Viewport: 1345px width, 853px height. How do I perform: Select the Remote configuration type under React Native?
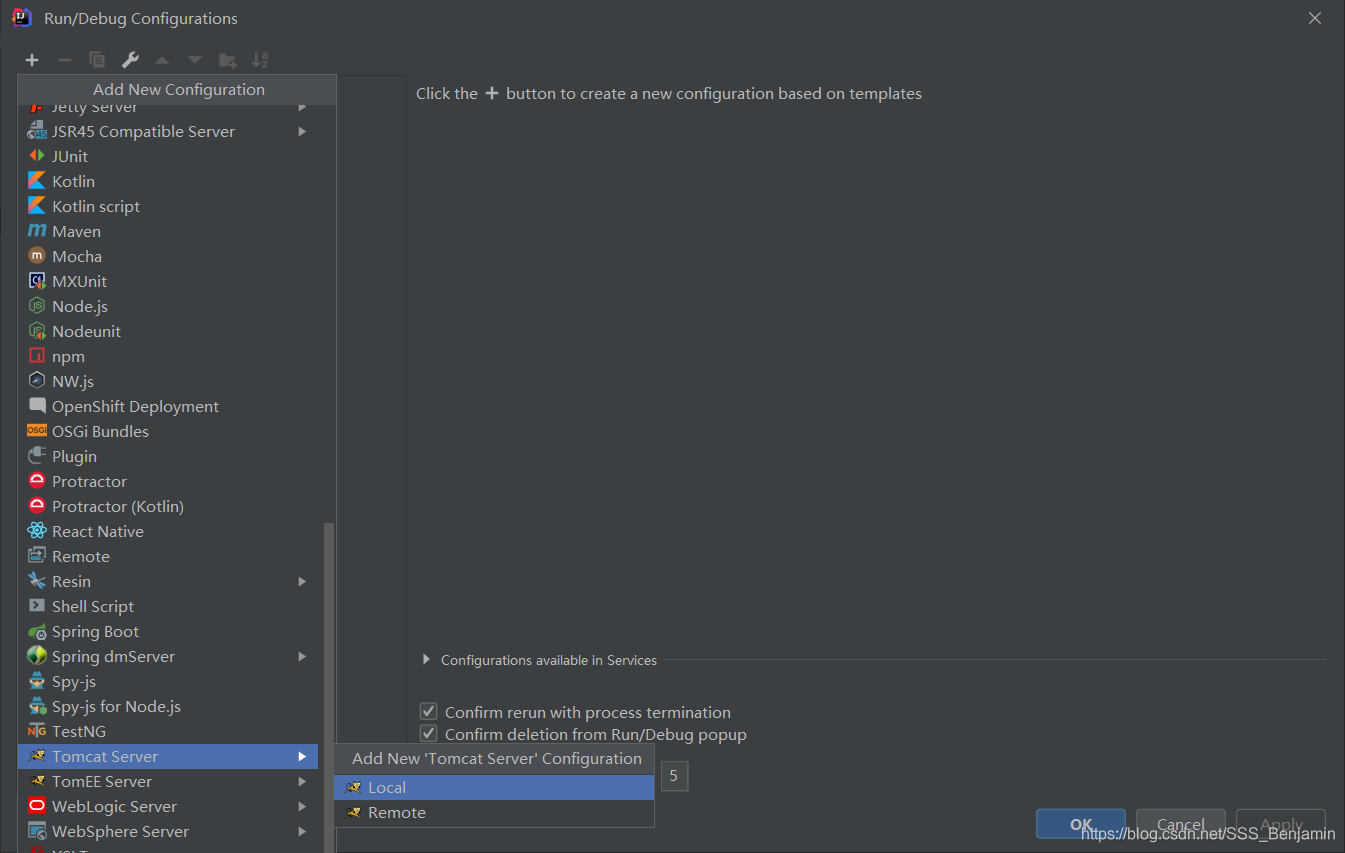tap(168, 556)
